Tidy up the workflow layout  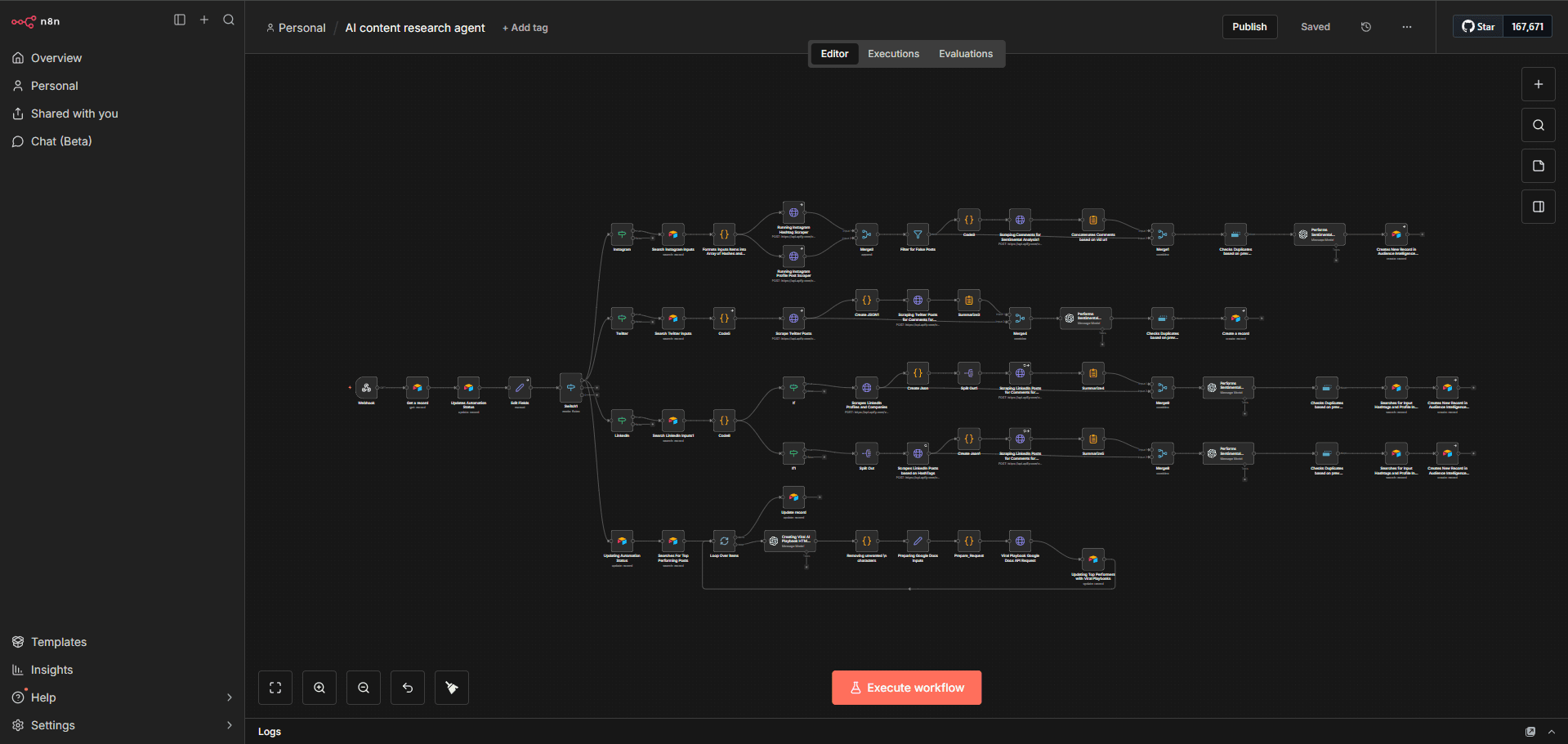point(451,687)
